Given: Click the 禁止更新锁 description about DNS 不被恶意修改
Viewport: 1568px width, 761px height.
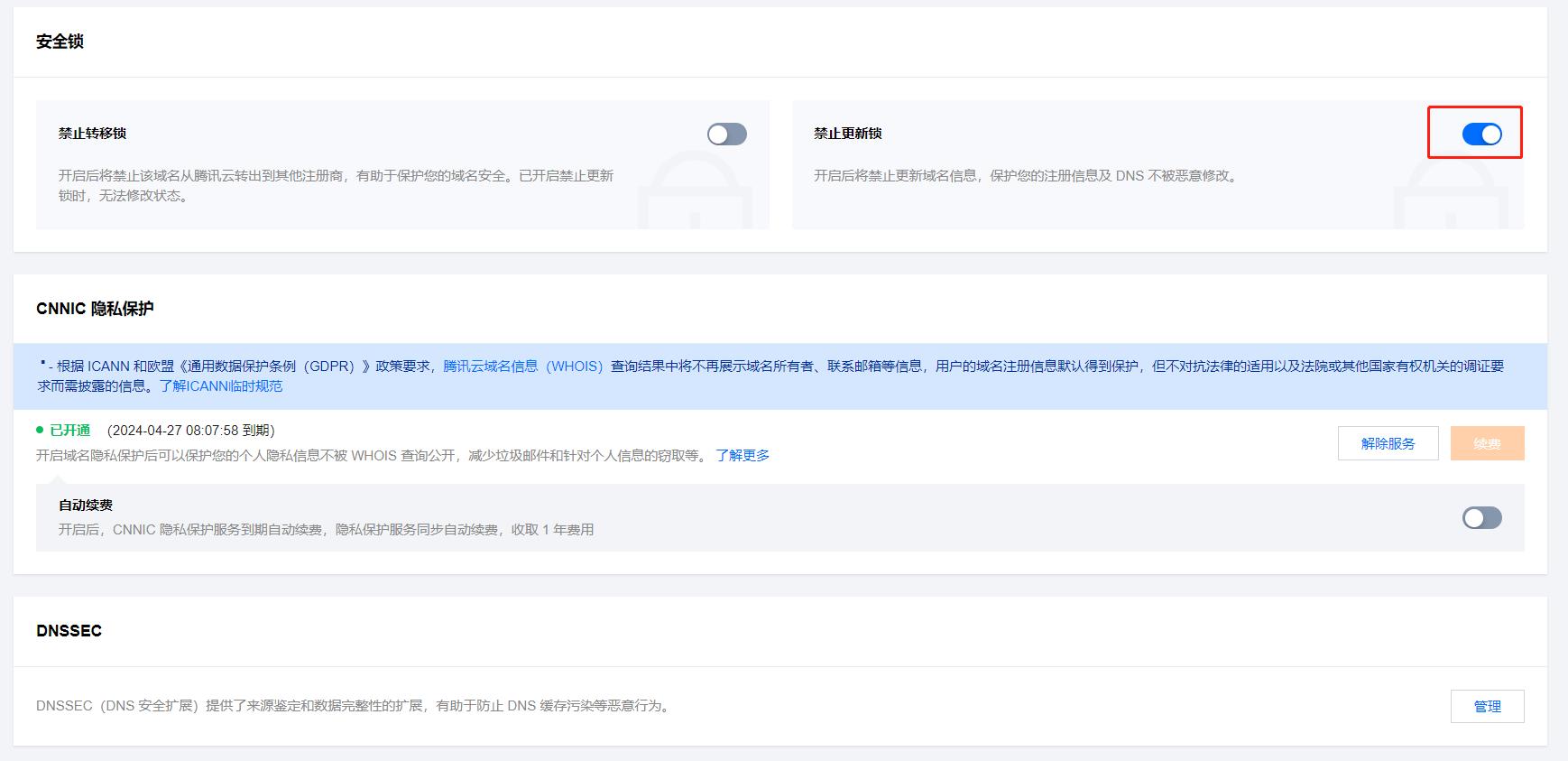Looking at the screenshot, I should [1028, 175].
